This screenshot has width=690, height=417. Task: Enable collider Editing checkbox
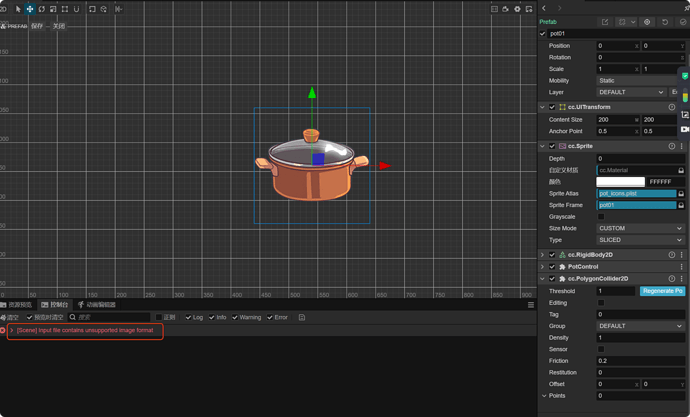point(601,303)
